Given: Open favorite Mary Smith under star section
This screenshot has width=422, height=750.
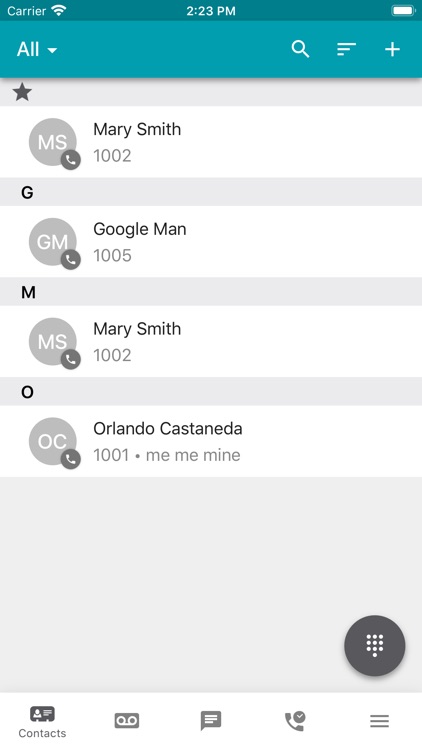Looking at the screenshot, I should coord(211,142).
